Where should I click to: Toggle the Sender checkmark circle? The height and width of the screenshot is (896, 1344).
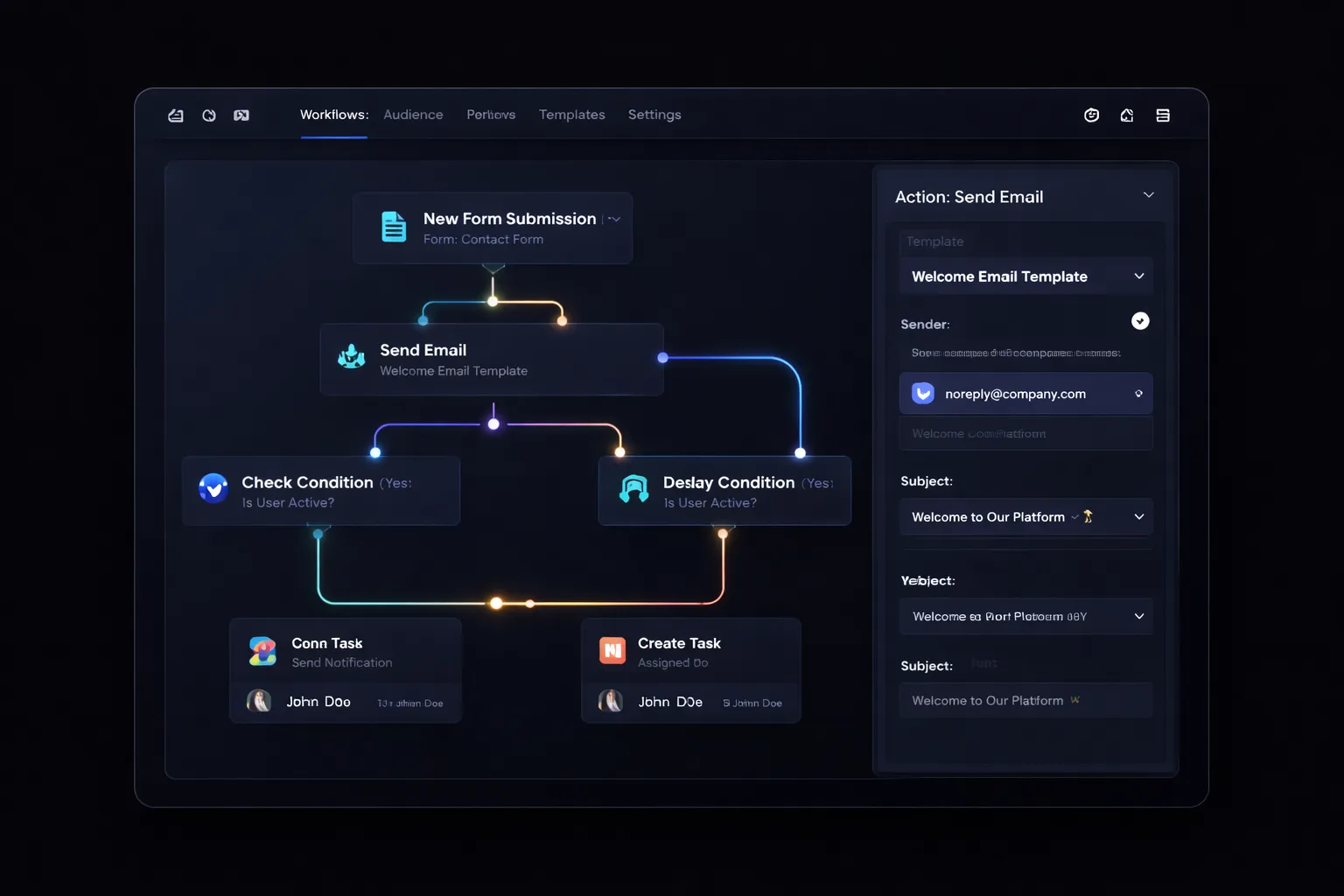[1140, 321]
